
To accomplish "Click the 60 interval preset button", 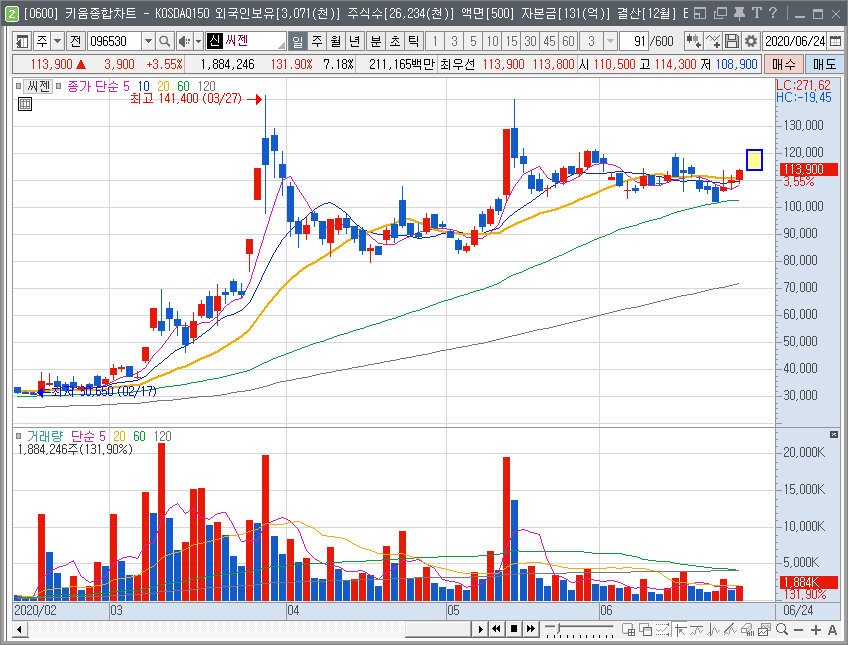I will point(568,41).
